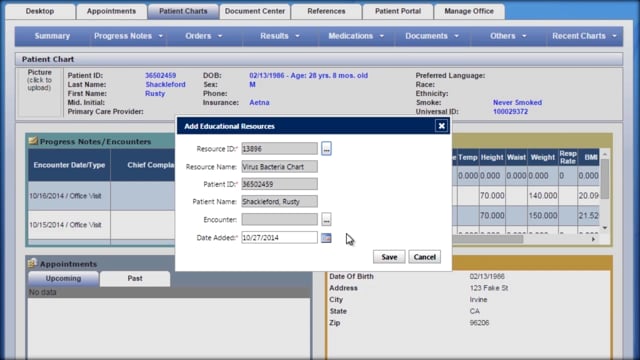Click the Height column header in vitals
Screen dimensions: 640x360
pos(492,157)
